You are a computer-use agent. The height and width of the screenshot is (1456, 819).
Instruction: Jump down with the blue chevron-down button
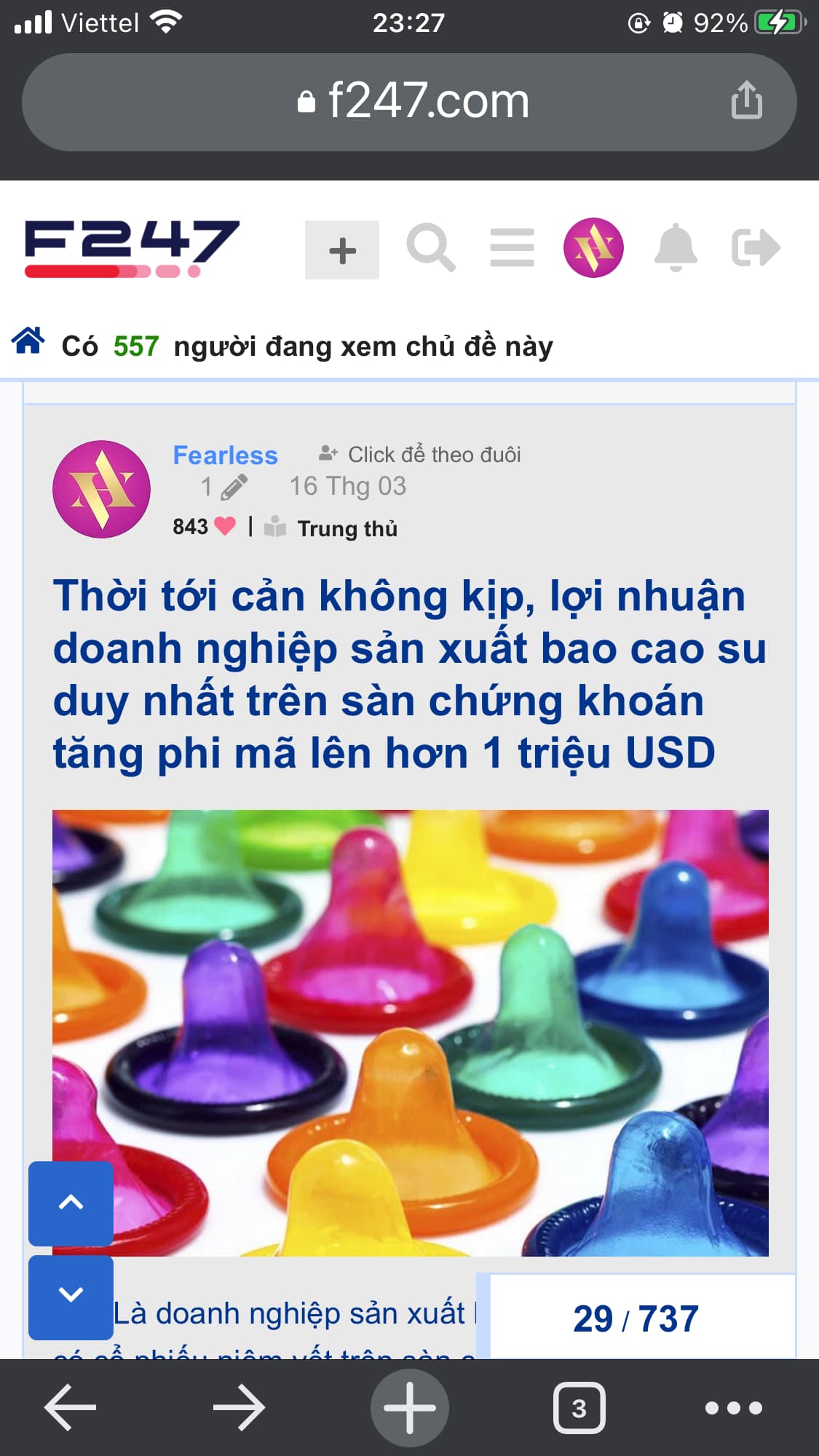coord(71,1297)
